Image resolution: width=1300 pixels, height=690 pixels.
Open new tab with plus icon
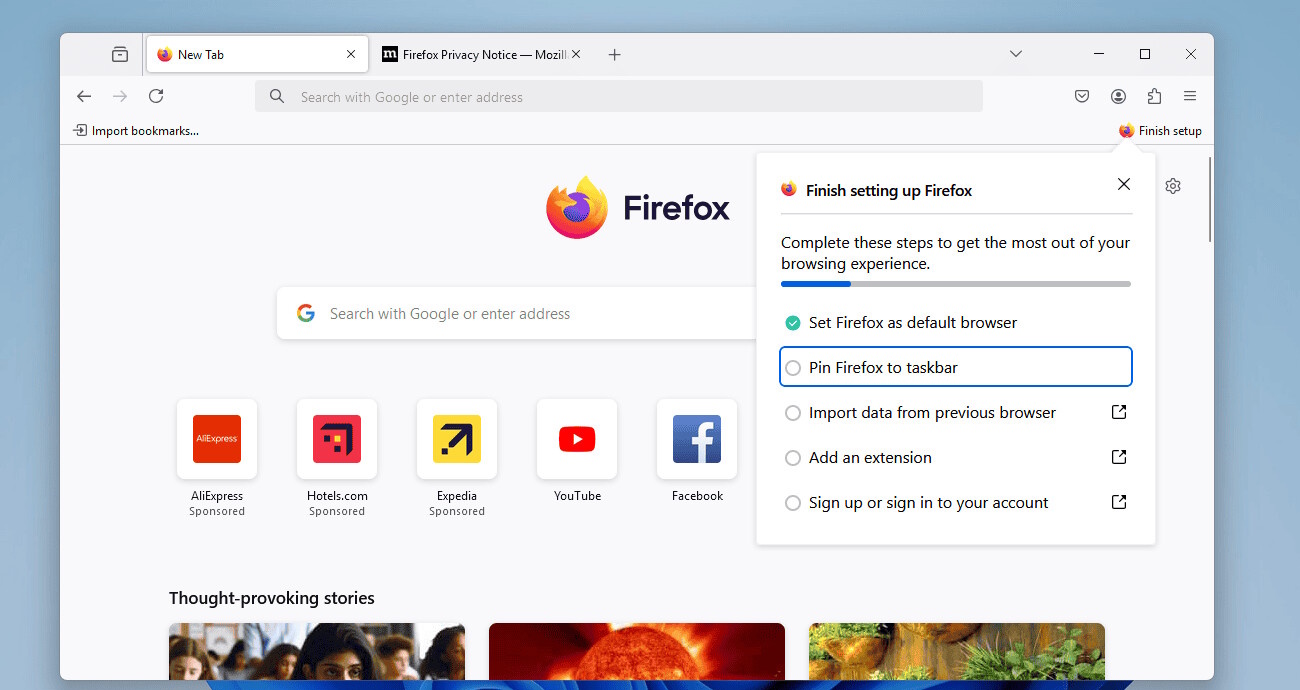pyautogui.click(x=615, y=55)
